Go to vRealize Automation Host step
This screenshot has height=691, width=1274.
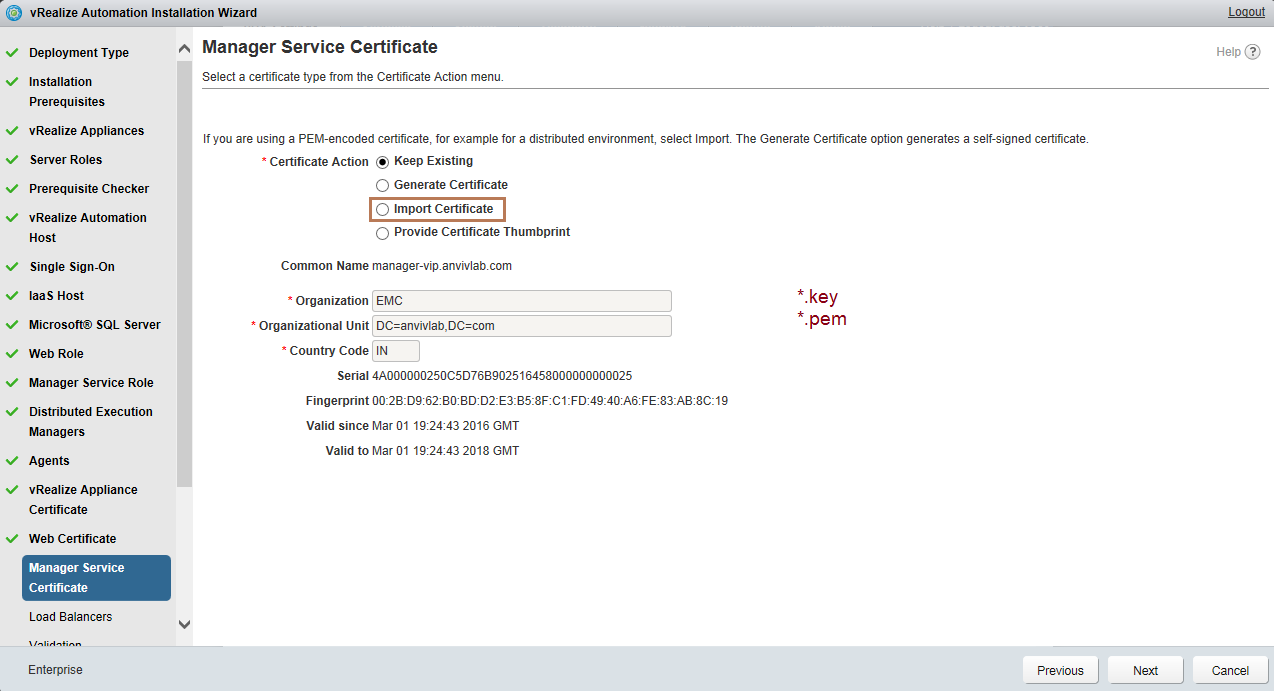click(88, 228)
